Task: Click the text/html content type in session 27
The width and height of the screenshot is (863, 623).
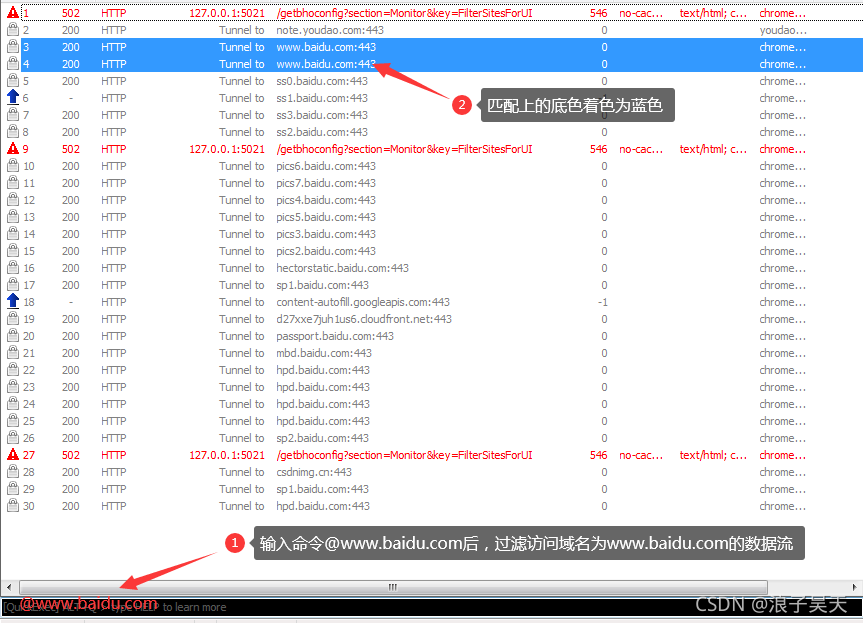Action: pyautogui.click(x=713, y=455)
